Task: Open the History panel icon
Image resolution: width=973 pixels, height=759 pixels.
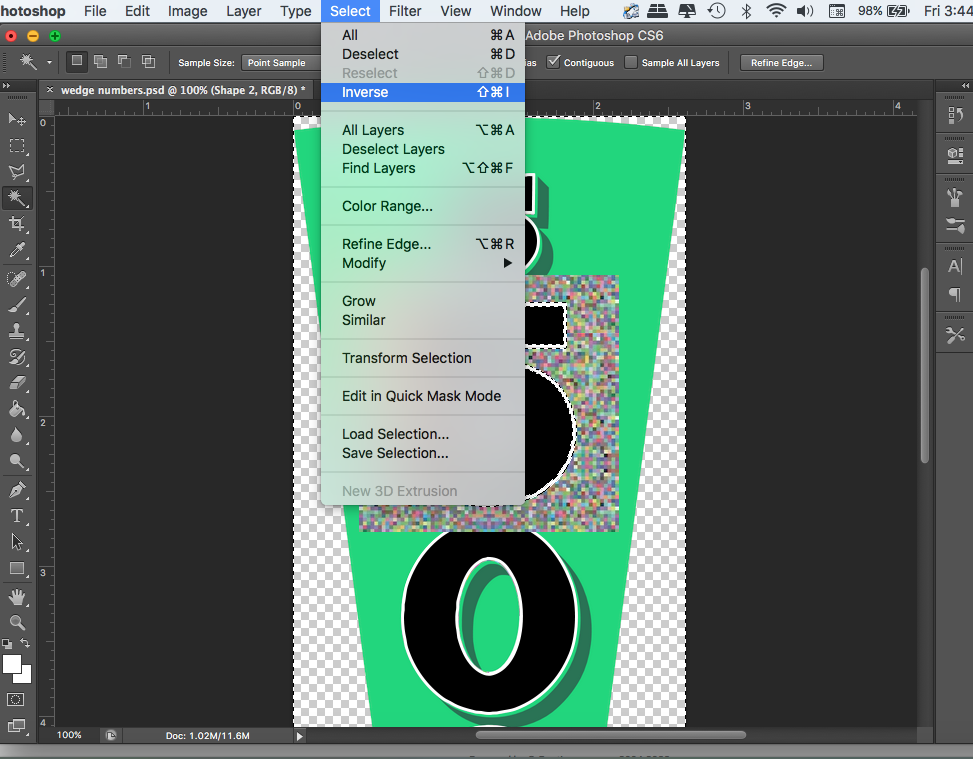Action: [955, 115]
